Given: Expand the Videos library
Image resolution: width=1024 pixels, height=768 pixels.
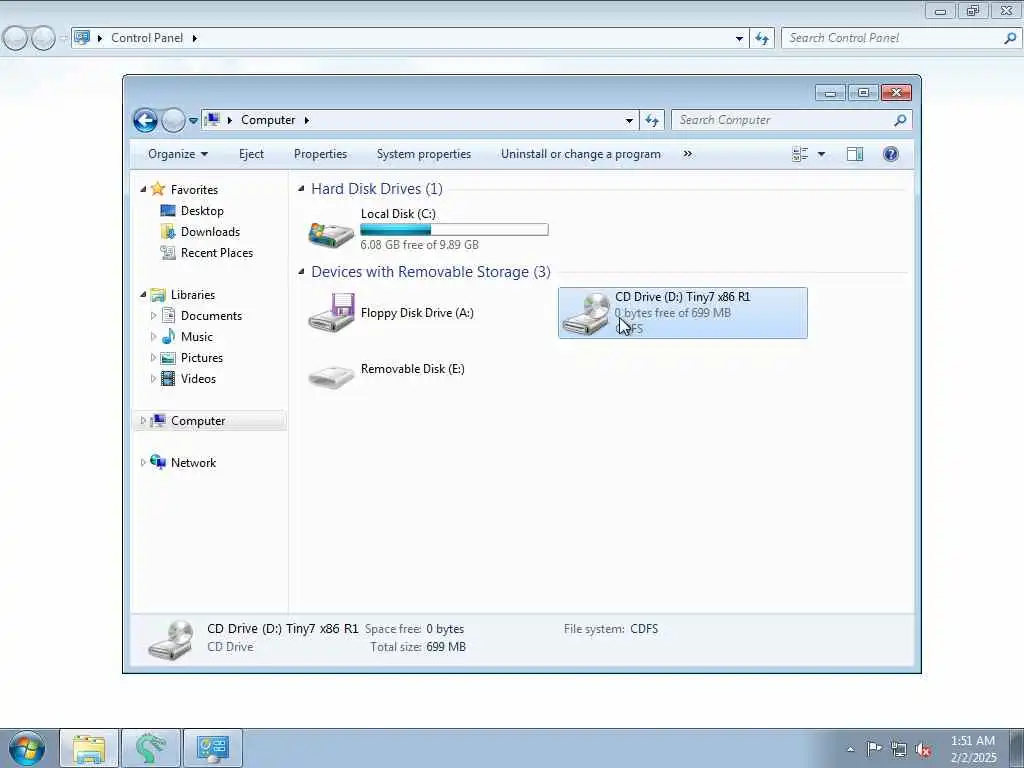Looking at the screenshot, I should click(153, 379).
